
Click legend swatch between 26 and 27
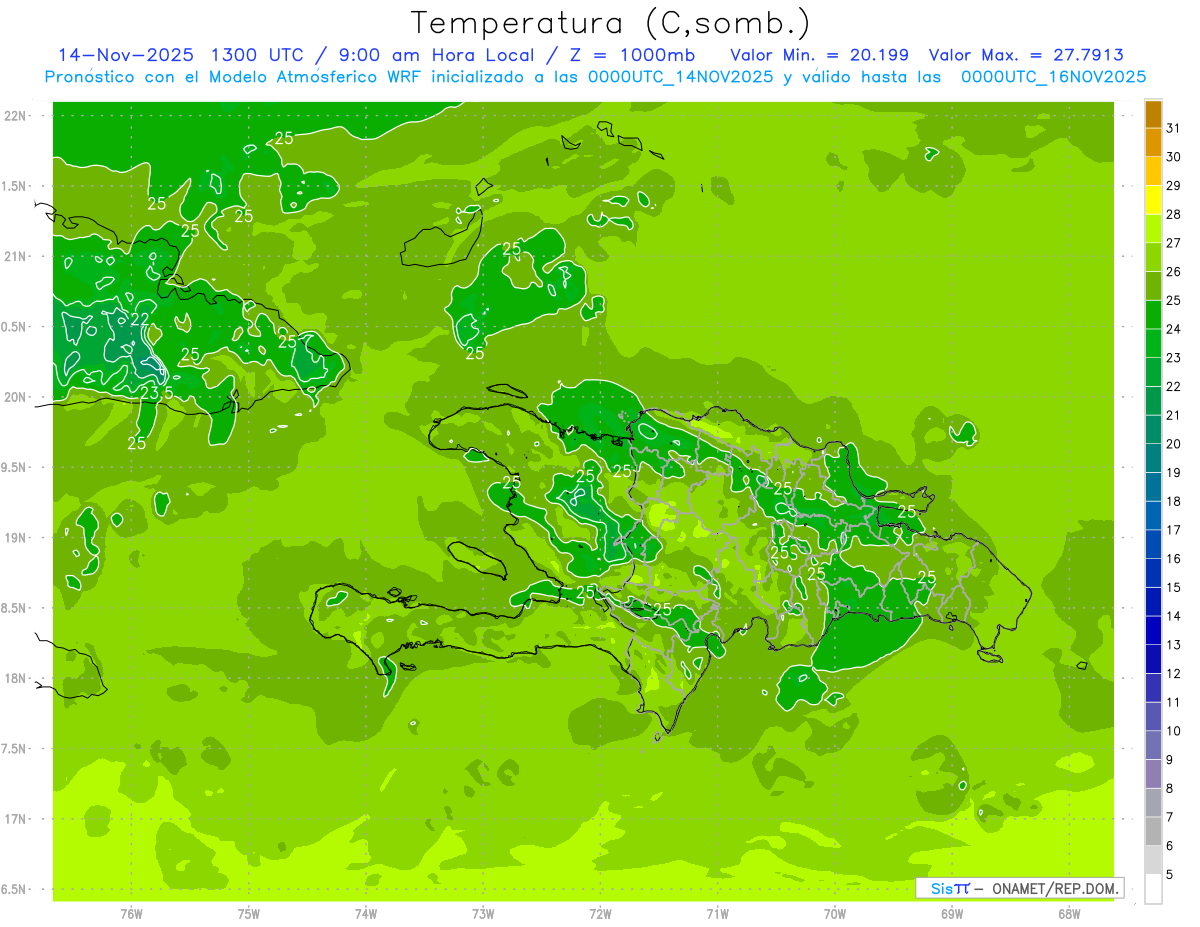click(1153, 258)
